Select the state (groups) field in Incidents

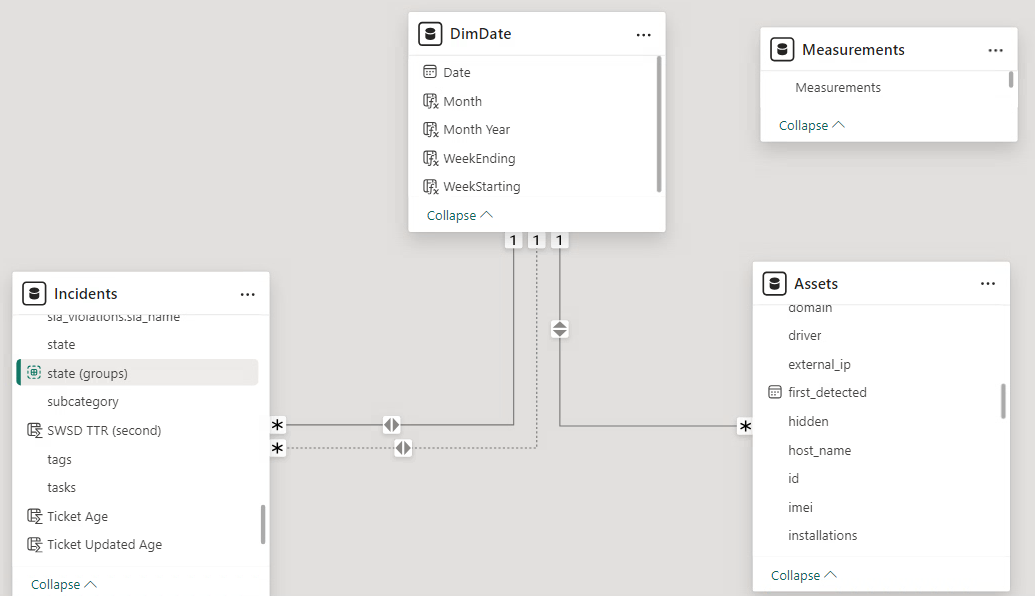tap(87, 373)
